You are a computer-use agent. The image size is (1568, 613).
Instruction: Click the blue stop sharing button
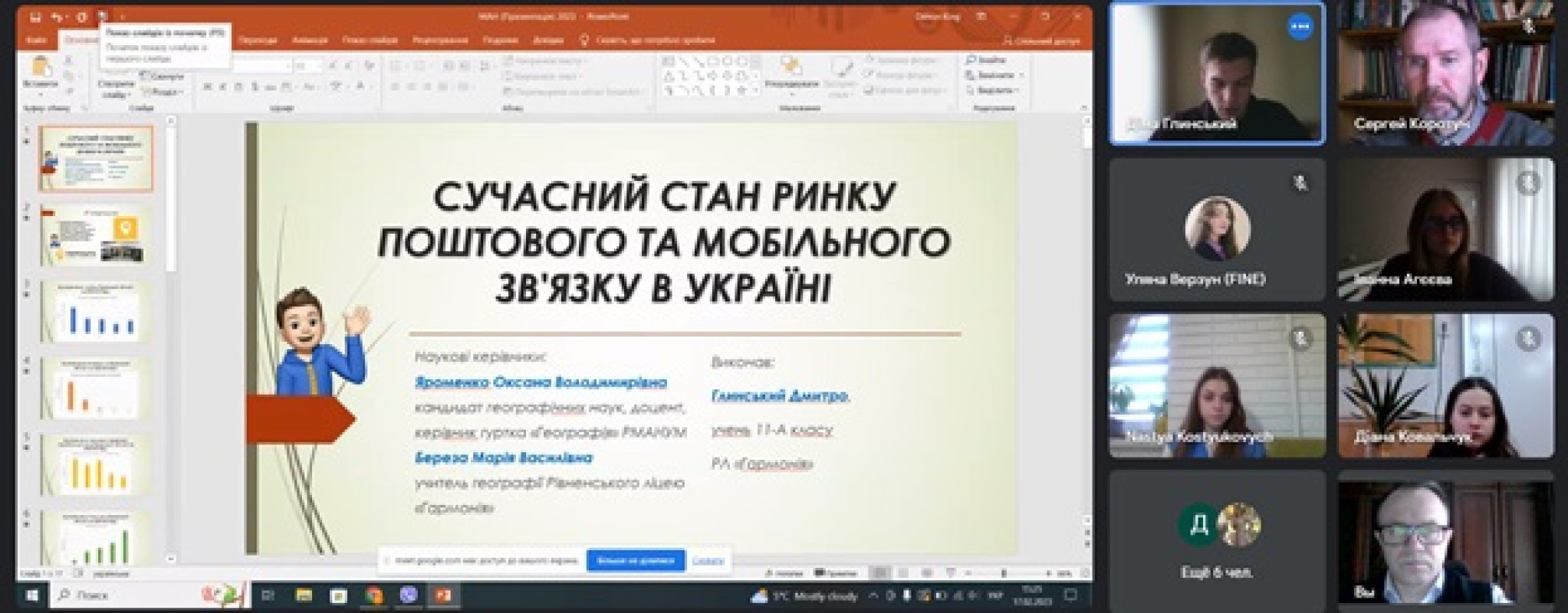coord(635,561)
